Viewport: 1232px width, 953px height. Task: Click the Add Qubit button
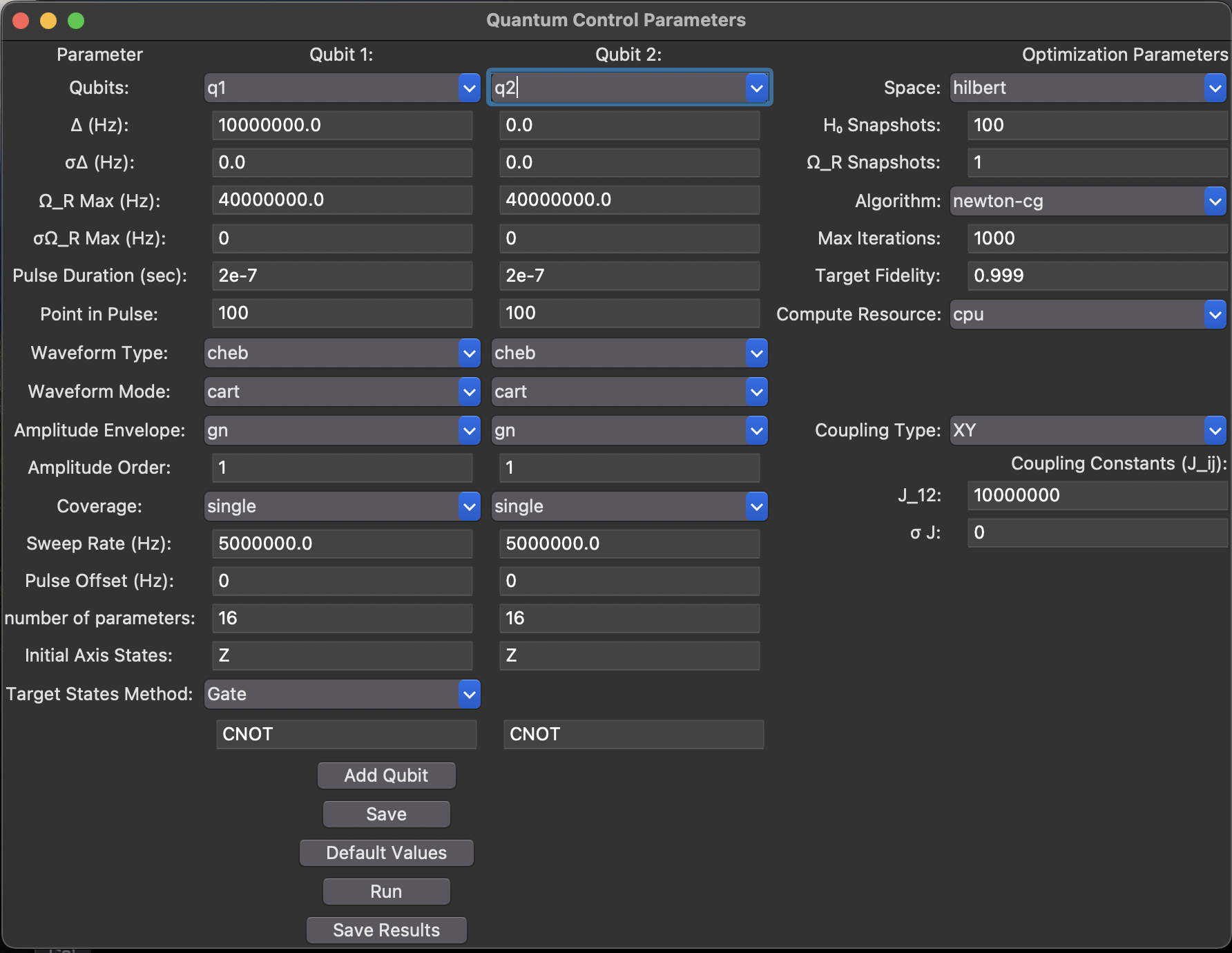(386, 776)
